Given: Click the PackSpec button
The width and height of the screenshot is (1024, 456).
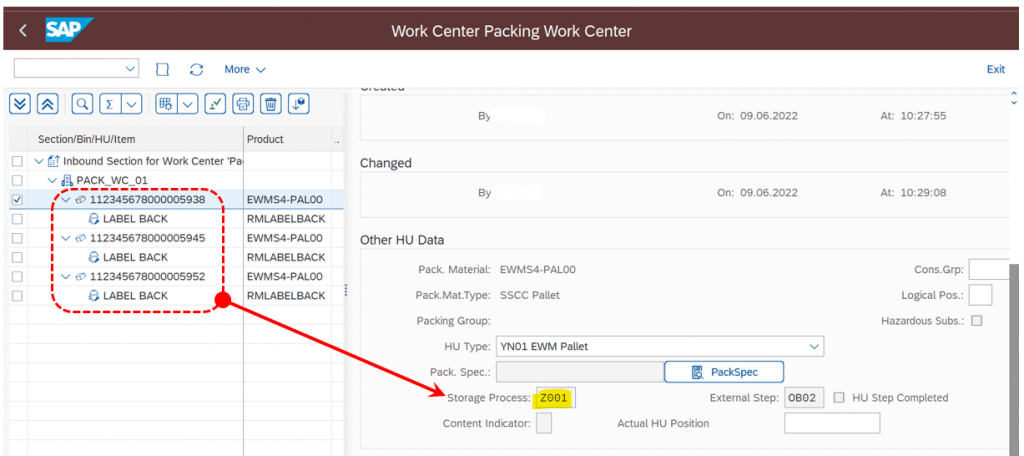Looking at the screenshot, I should pos(724,372).
